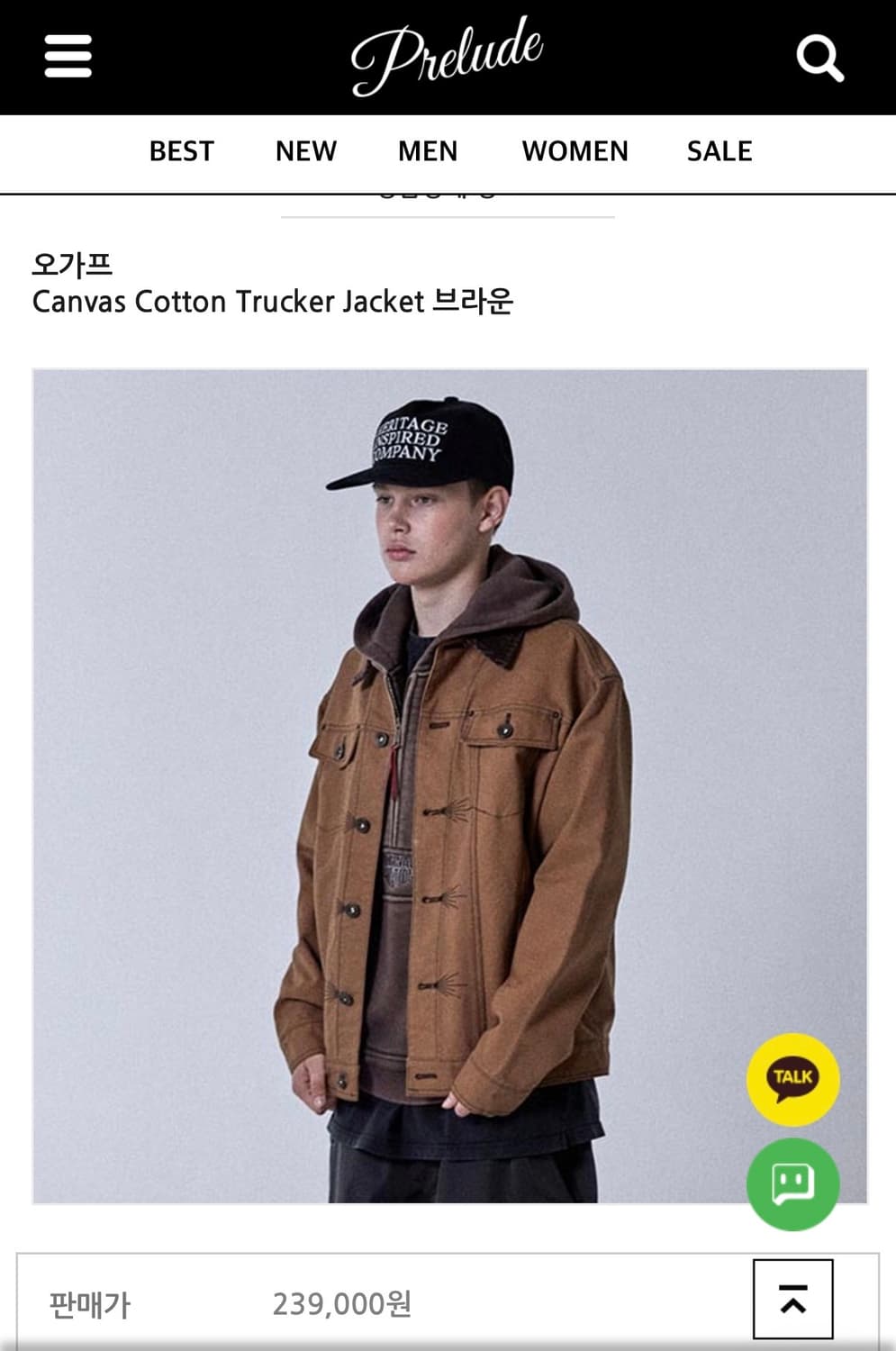Click the black header bar
Image resolution: width=896 pixels, height=1351 pixels.
click(x=448, y=58)
